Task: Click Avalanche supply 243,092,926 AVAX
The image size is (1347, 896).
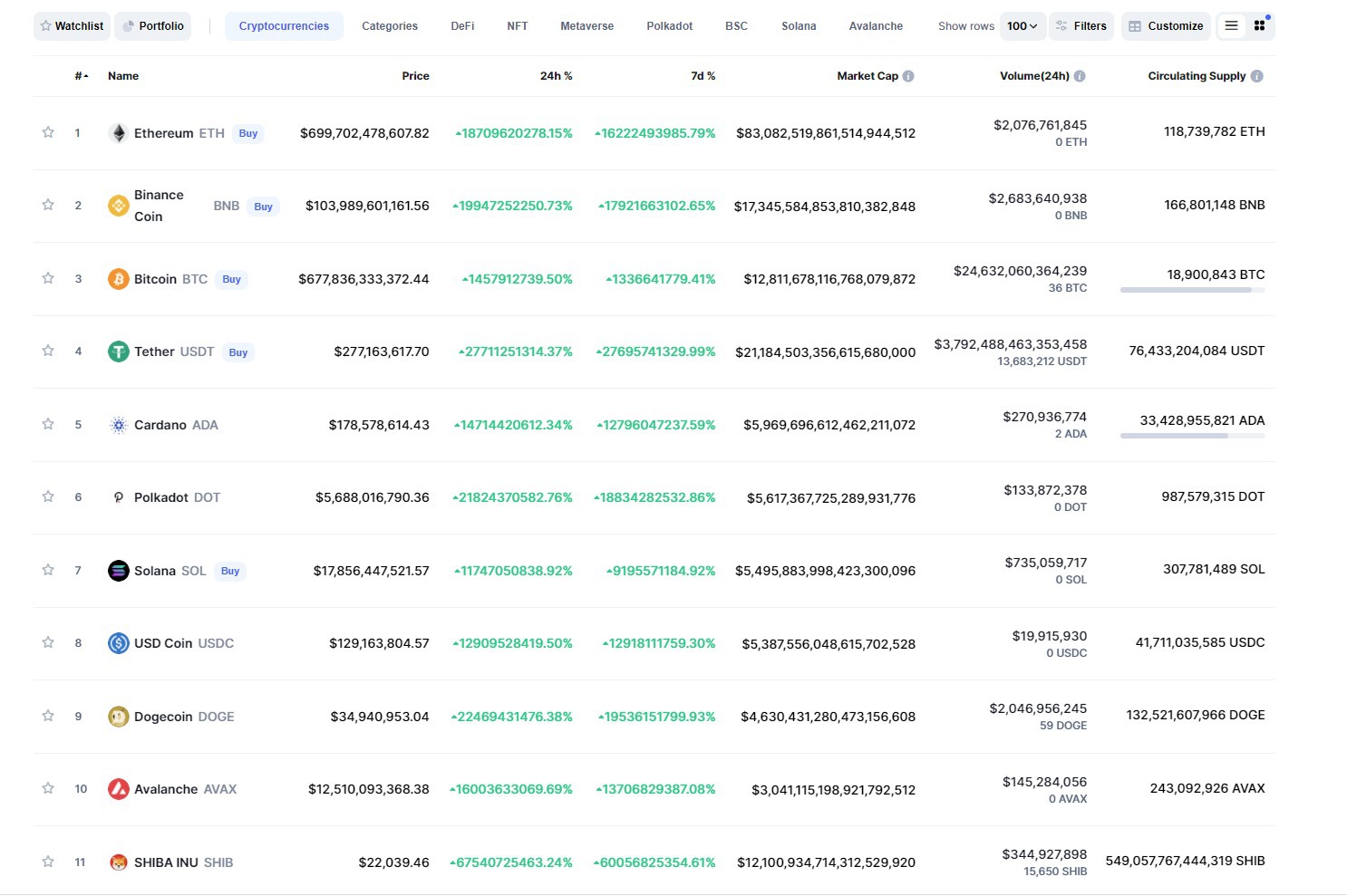Action: pyautogui.click(x=1207, y=788)
